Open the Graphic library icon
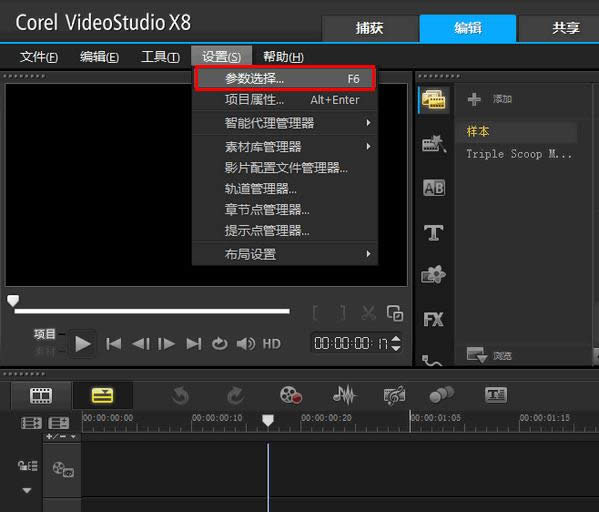599x512 pixels. (434, 274)
